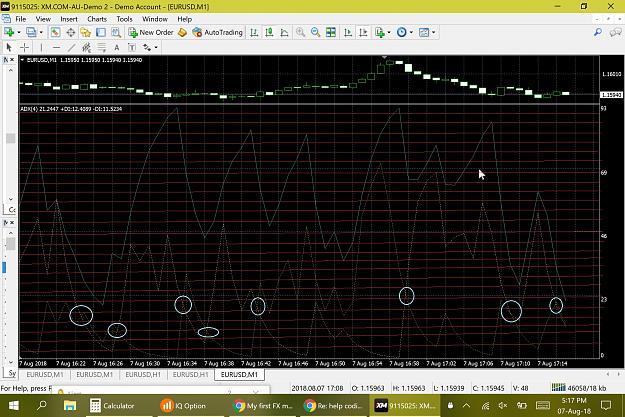Zoom out on the chart
The width and height of the screenshot is (625, 417).
coord(315,32)
